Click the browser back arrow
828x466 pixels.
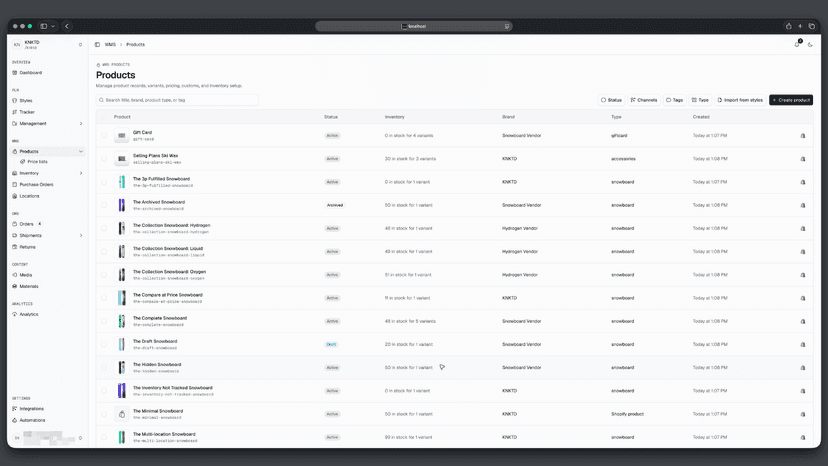click(x=67, y=26)
